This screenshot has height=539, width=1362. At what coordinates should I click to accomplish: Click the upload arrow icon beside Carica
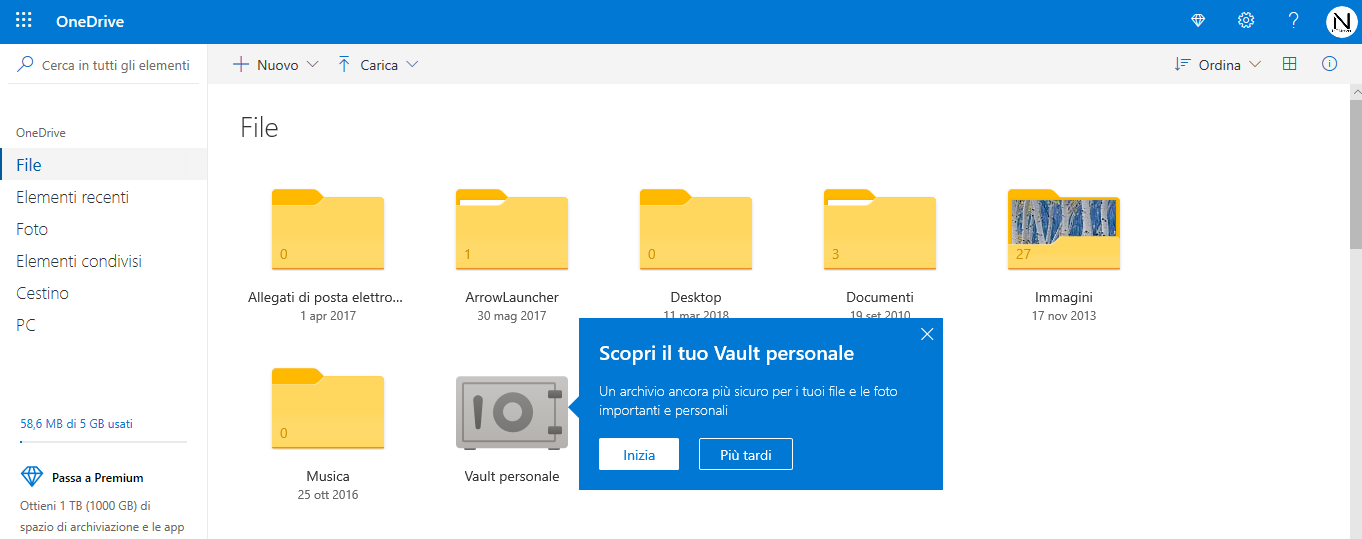click(344, 65)
